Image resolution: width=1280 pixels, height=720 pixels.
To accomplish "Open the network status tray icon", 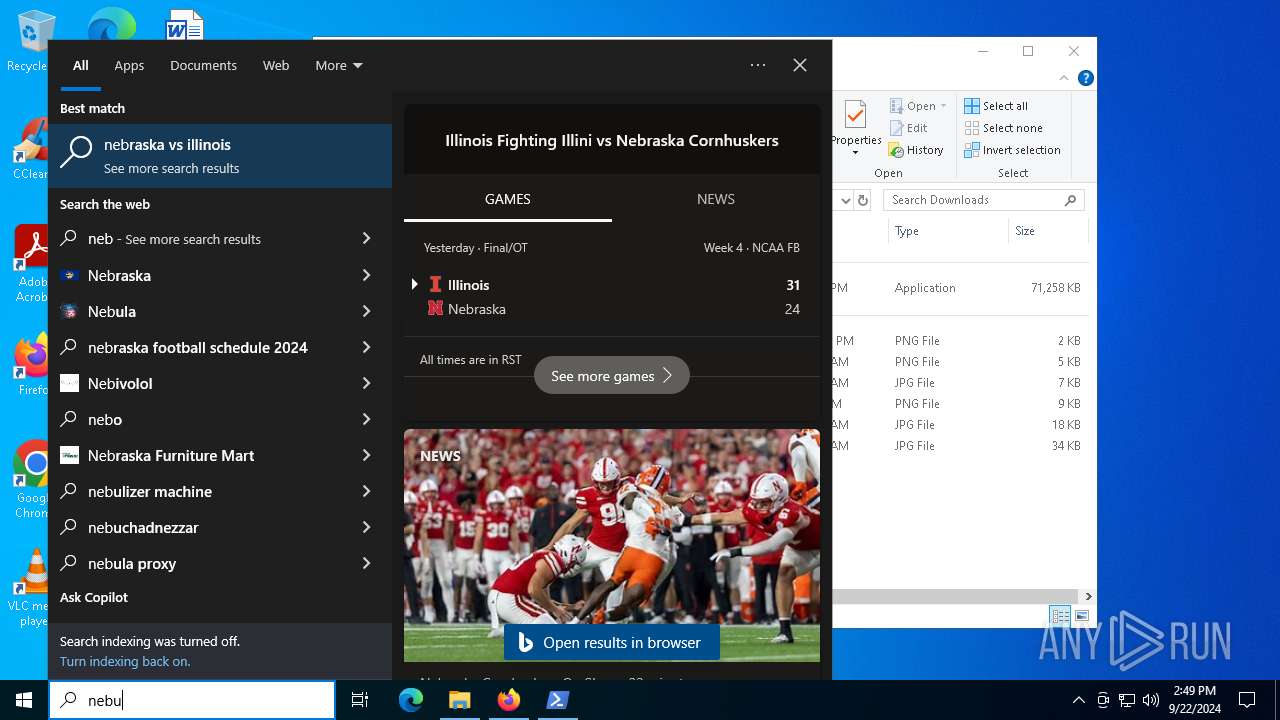I will (1127, 700).
